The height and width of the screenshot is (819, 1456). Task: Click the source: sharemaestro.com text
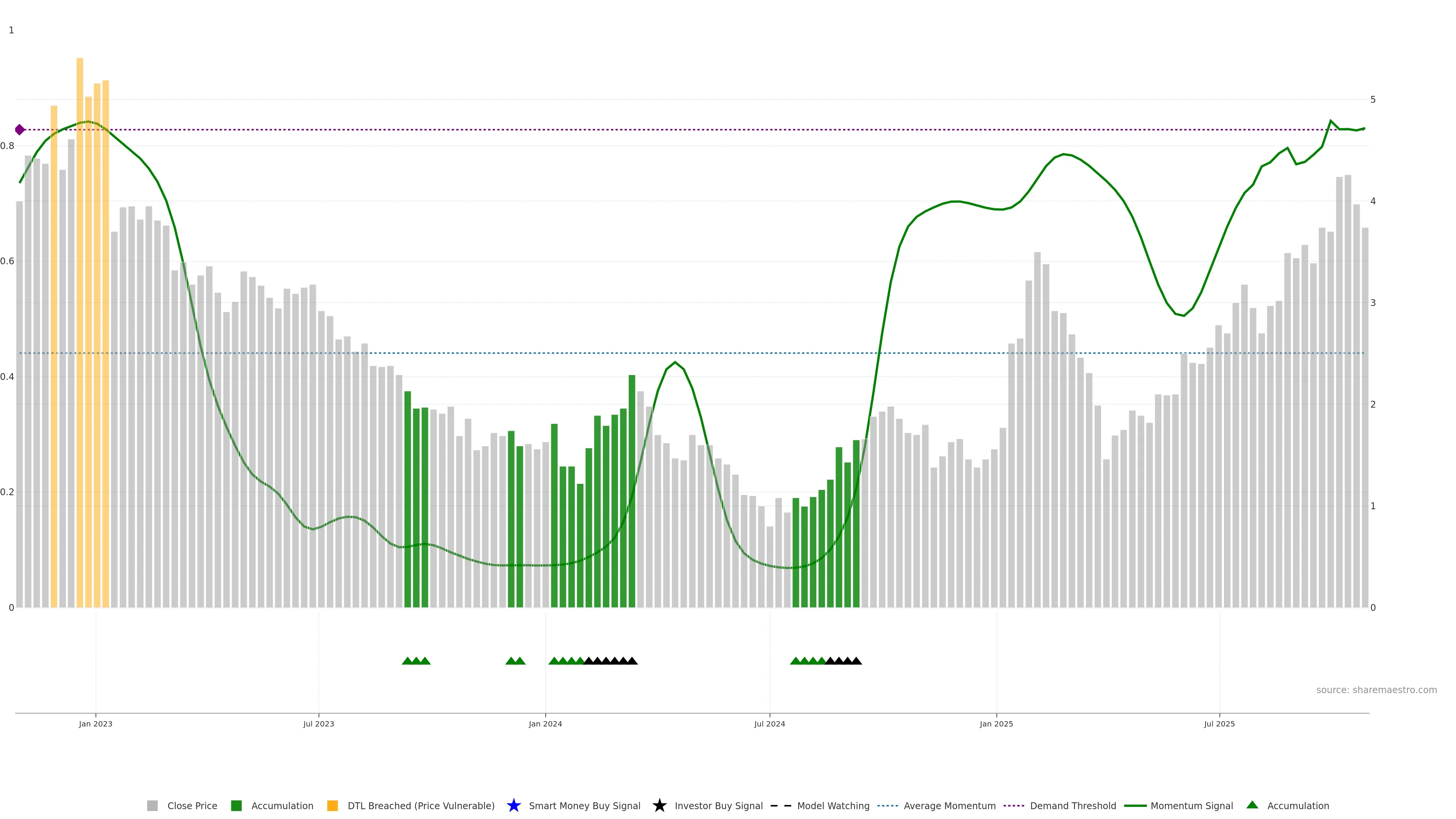point(1376,690)
